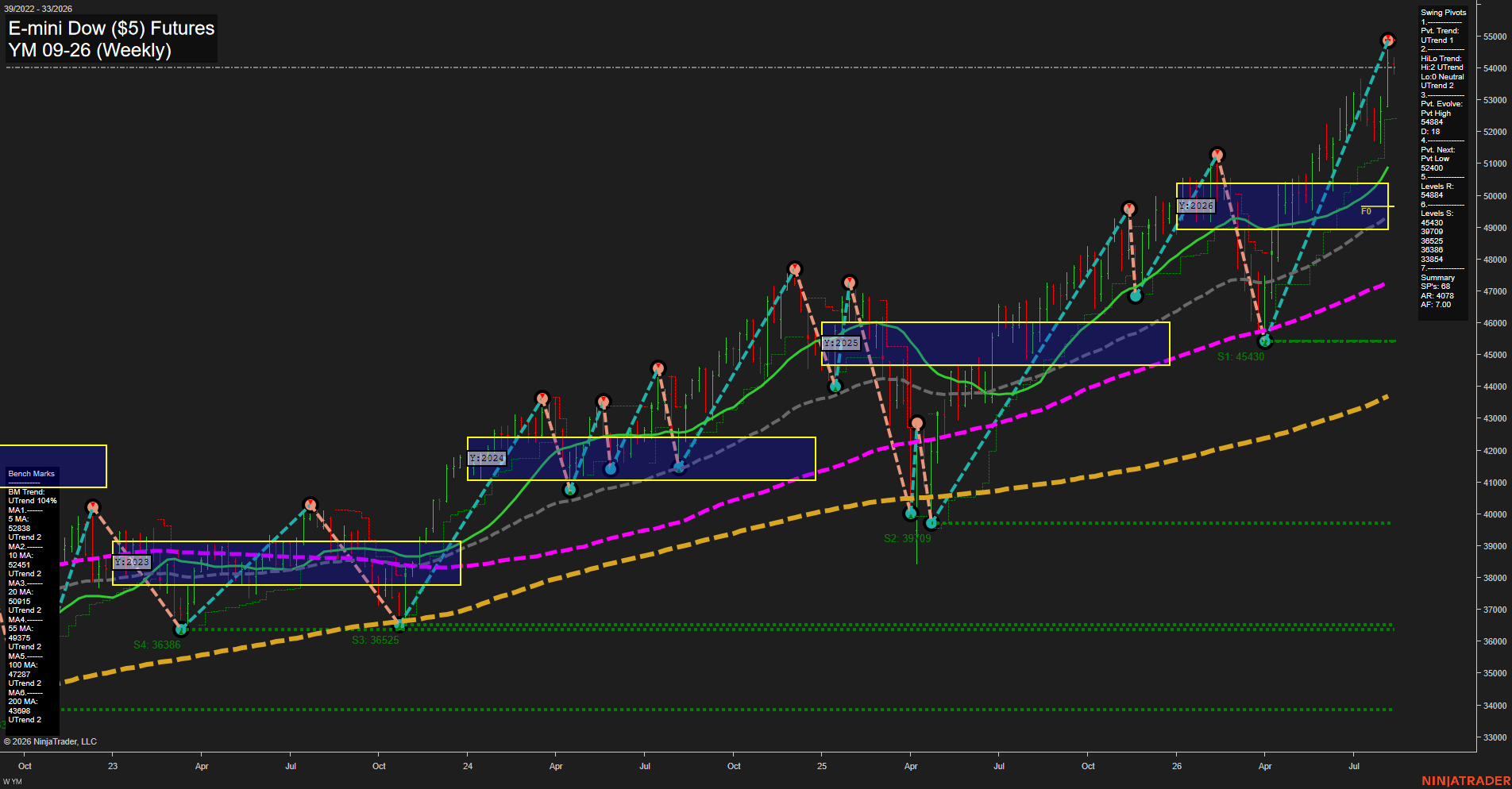Click the 'Pvt. Next:' line in Swing Pivots

(x=1437, y=150)
